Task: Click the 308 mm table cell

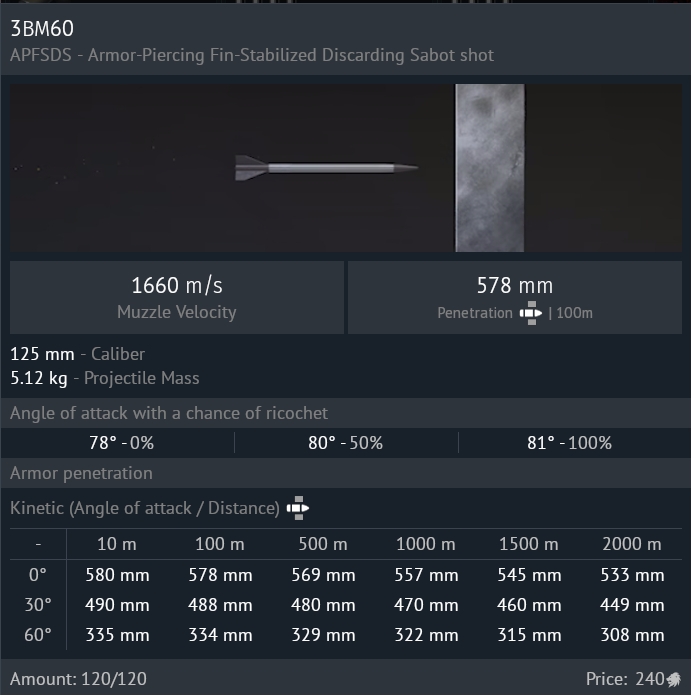Action: click(632, 635)
